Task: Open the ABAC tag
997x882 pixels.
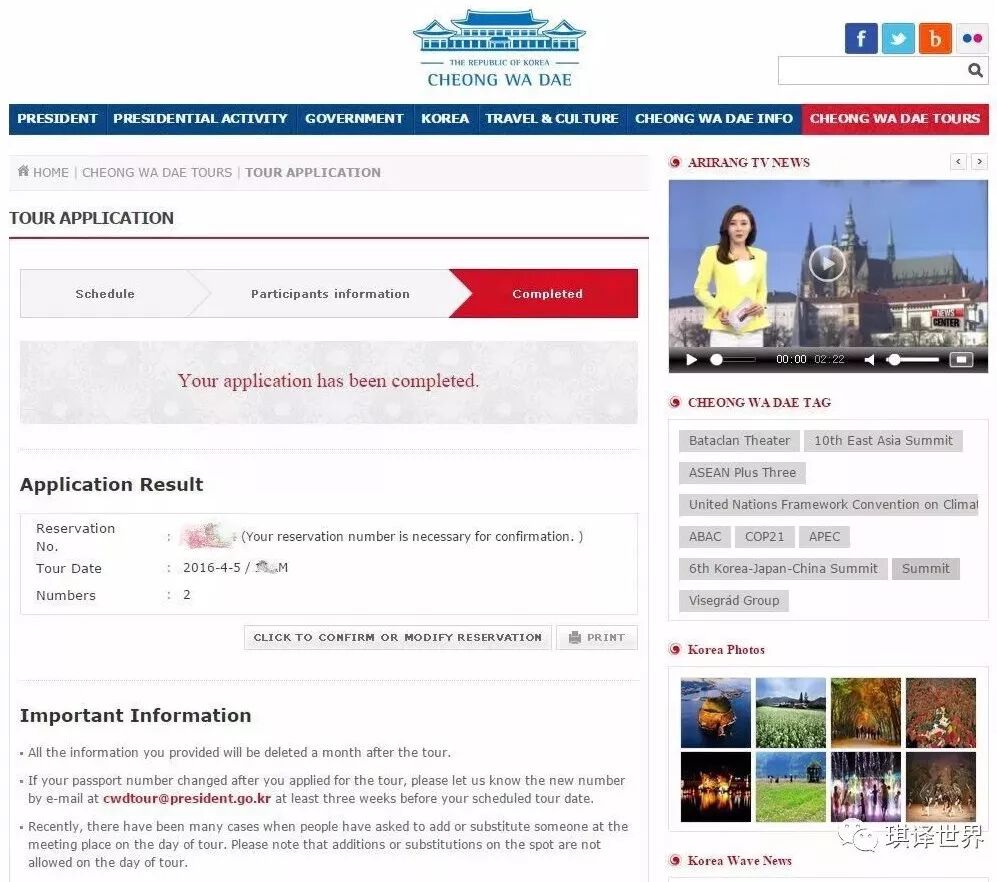Action: click(705, 537)
